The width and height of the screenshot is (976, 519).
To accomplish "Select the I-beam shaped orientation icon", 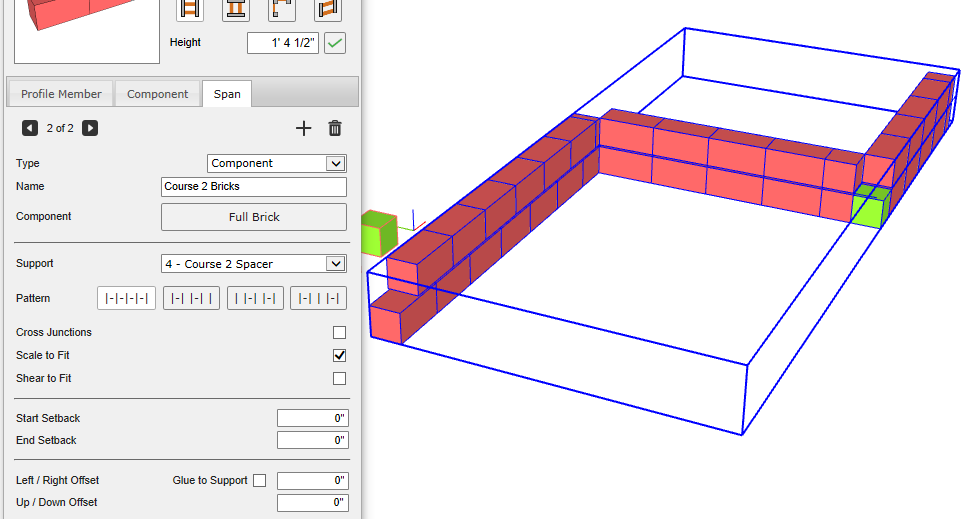I will click(236, 9).
